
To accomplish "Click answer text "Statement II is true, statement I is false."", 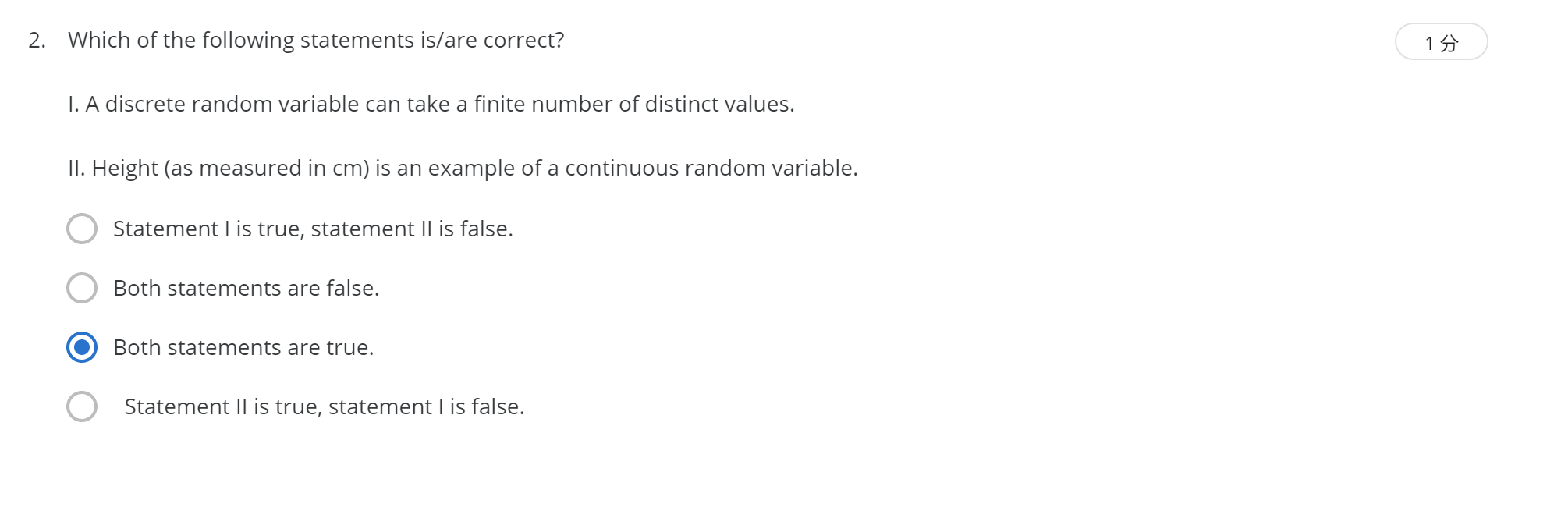I will coord(325,406).
